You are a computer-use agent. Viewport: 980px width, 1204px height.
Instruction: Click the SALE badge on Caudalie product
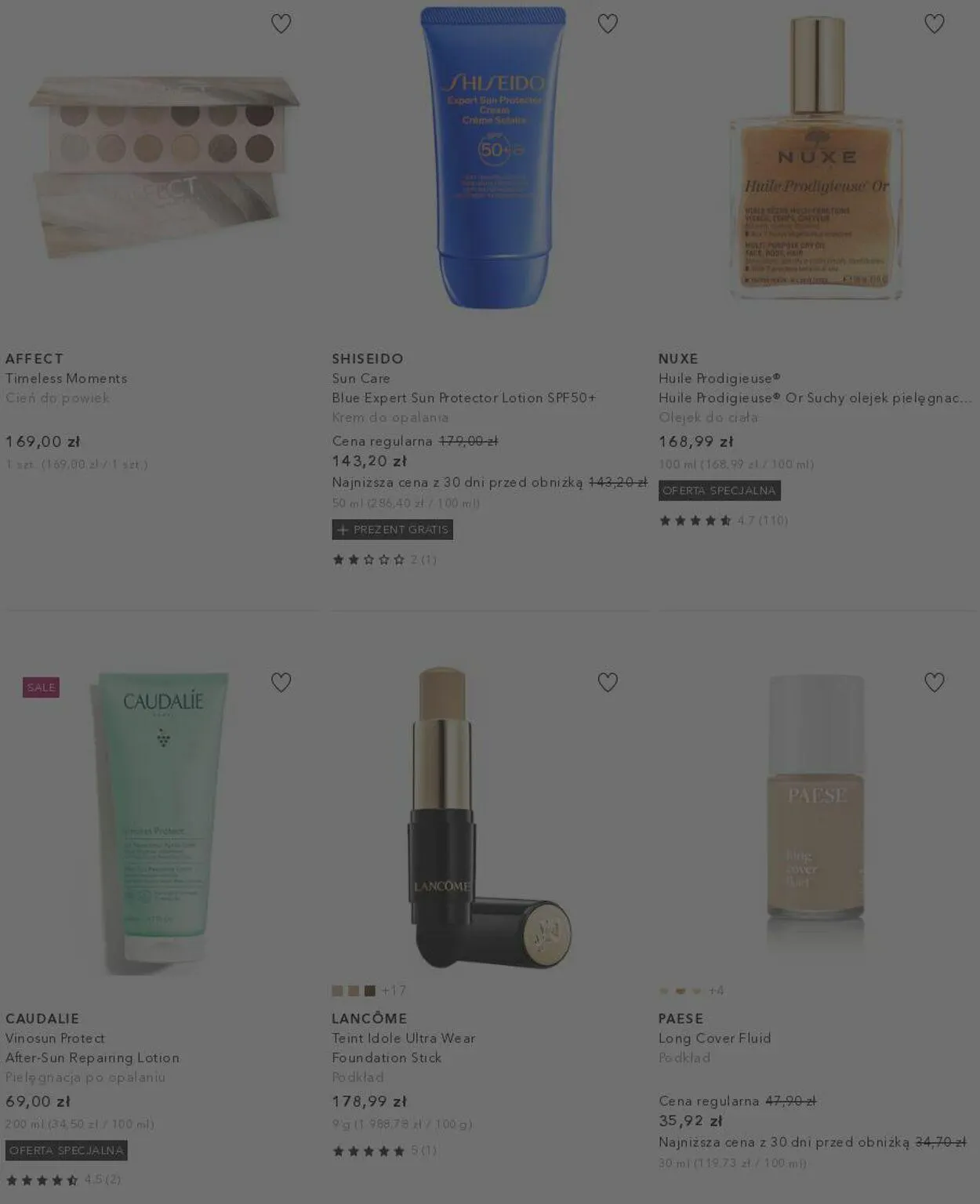coord(41,687)
